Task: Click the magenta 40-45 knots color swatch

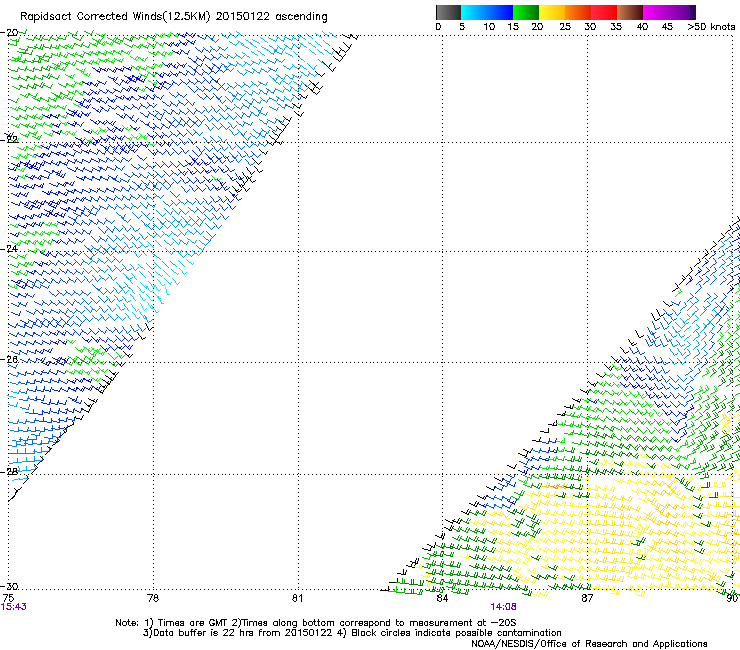Action: pos(656,12)
